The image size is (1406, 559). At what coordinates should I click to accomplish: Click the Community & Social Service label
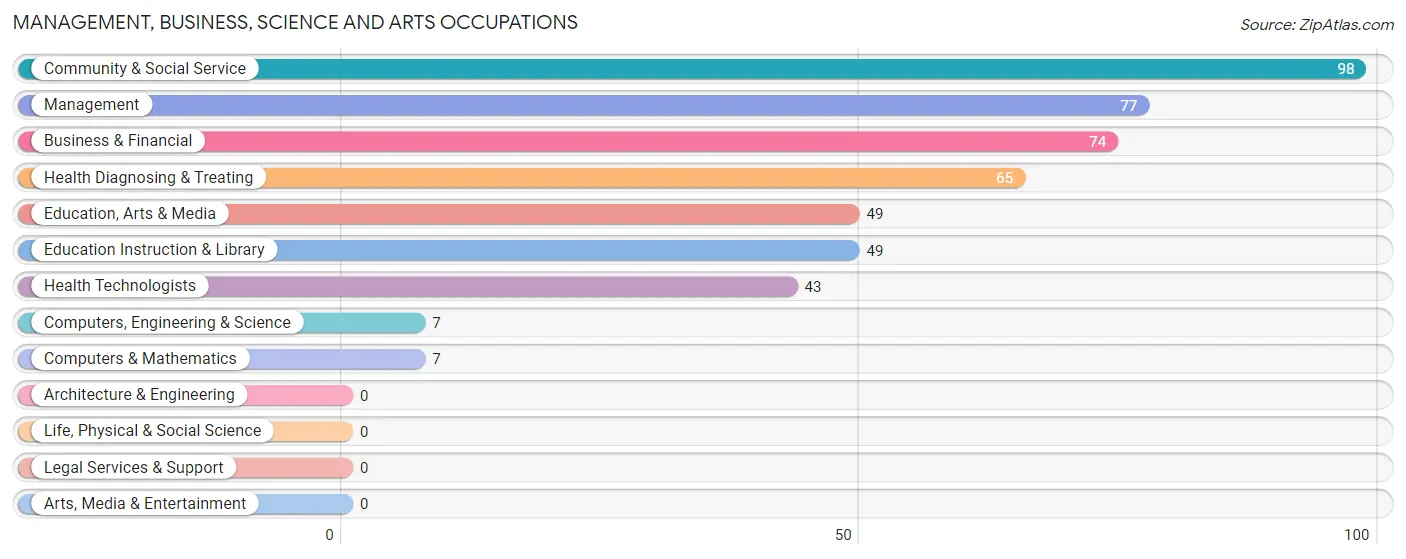point(145,69)
